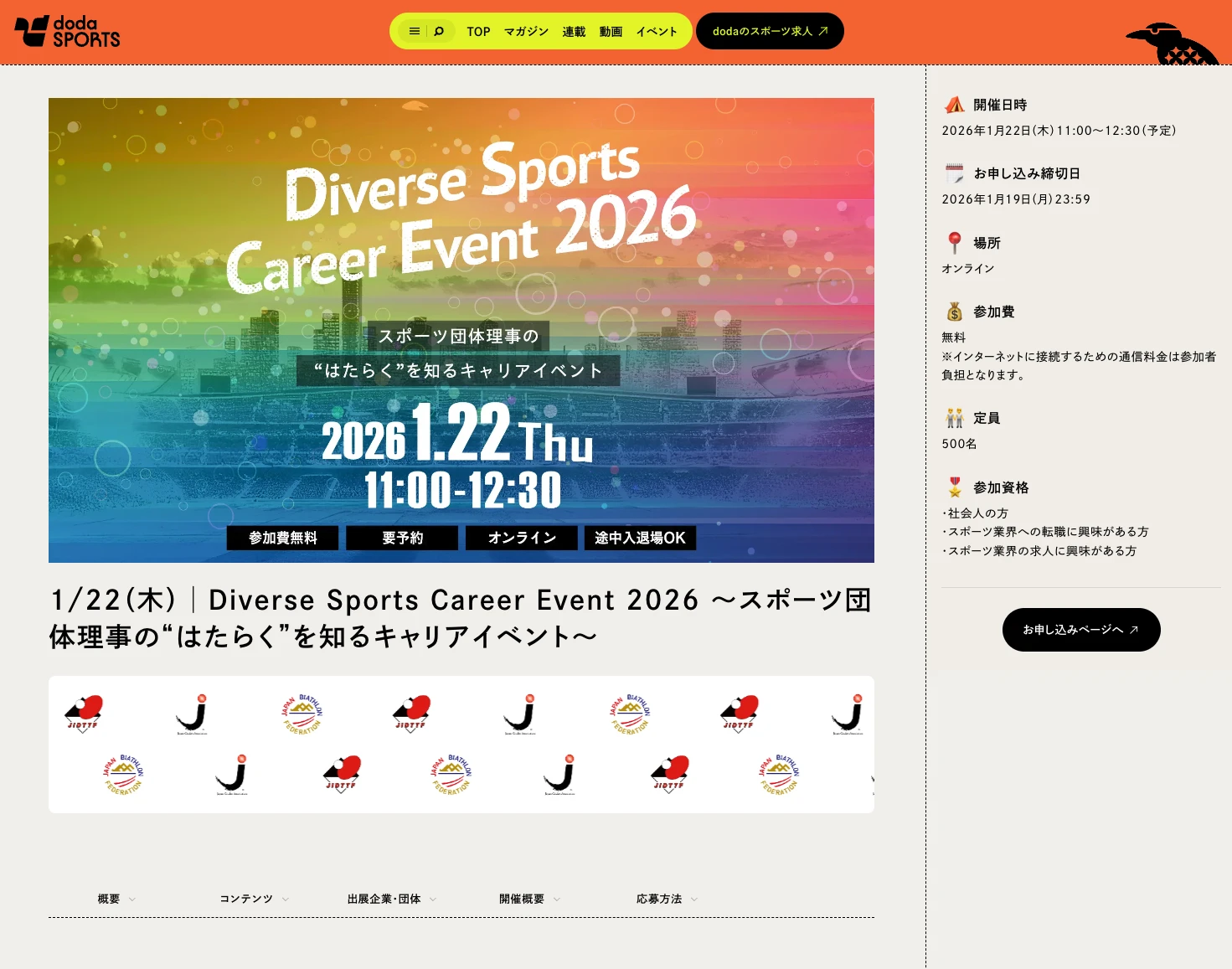The image size is (1232, 969).
Task: Click the money bag icon beside 参加費
Action: 954,312
